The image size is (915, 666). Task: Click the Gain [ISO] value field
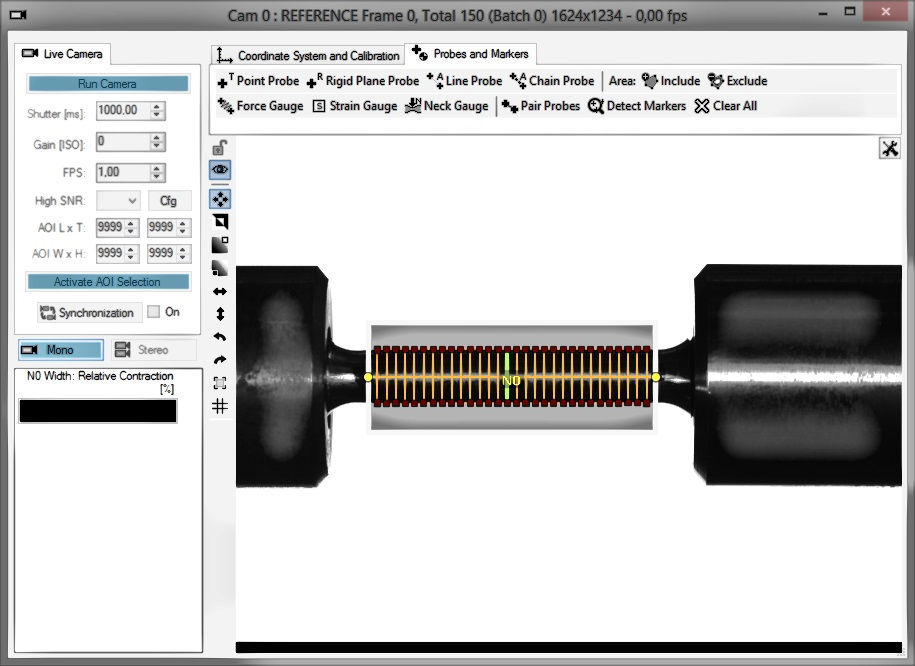pyautogui.click(x=123, y=141)
